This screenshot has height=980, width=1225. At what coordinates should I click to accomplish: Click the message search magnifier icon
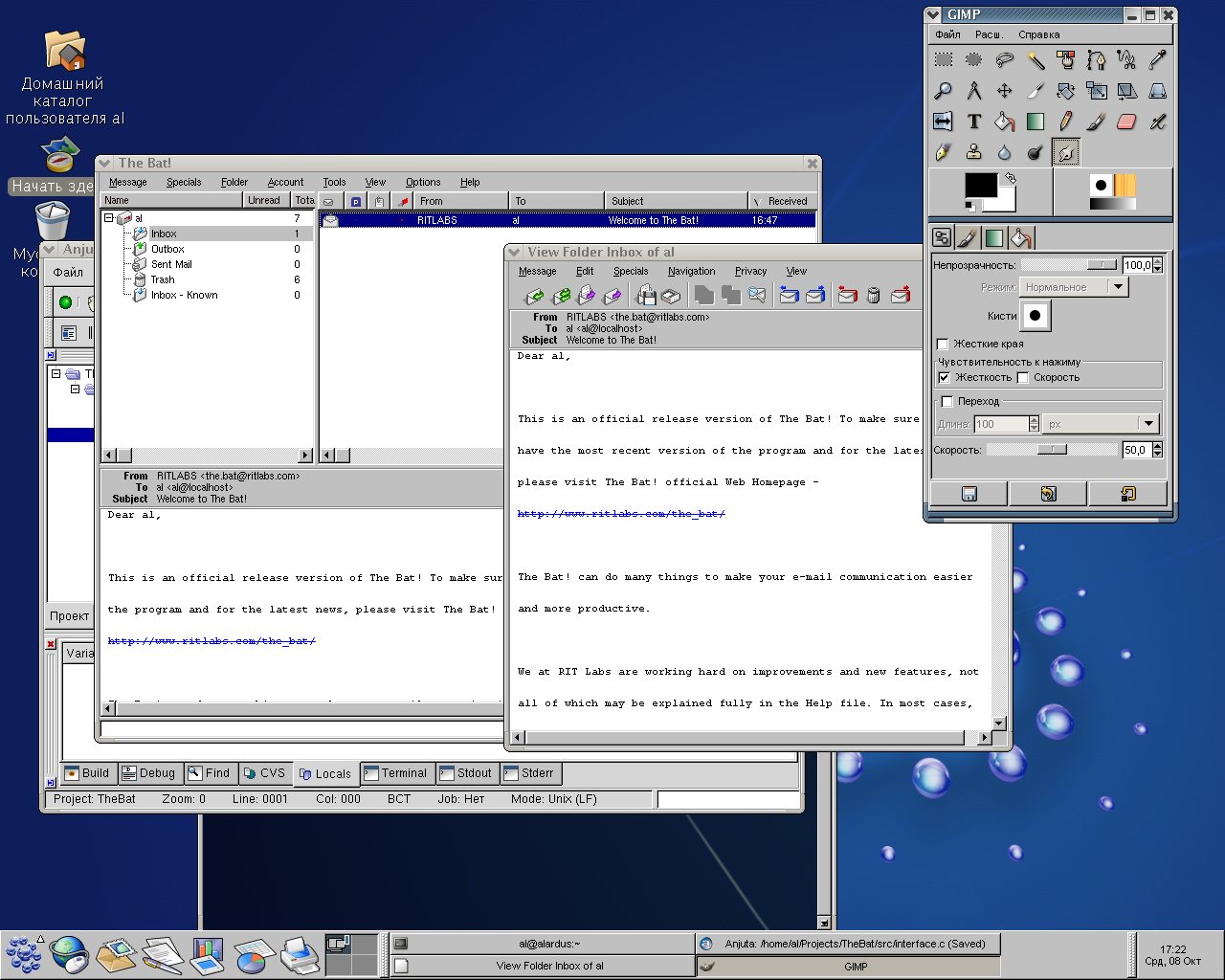click(757, 296)
